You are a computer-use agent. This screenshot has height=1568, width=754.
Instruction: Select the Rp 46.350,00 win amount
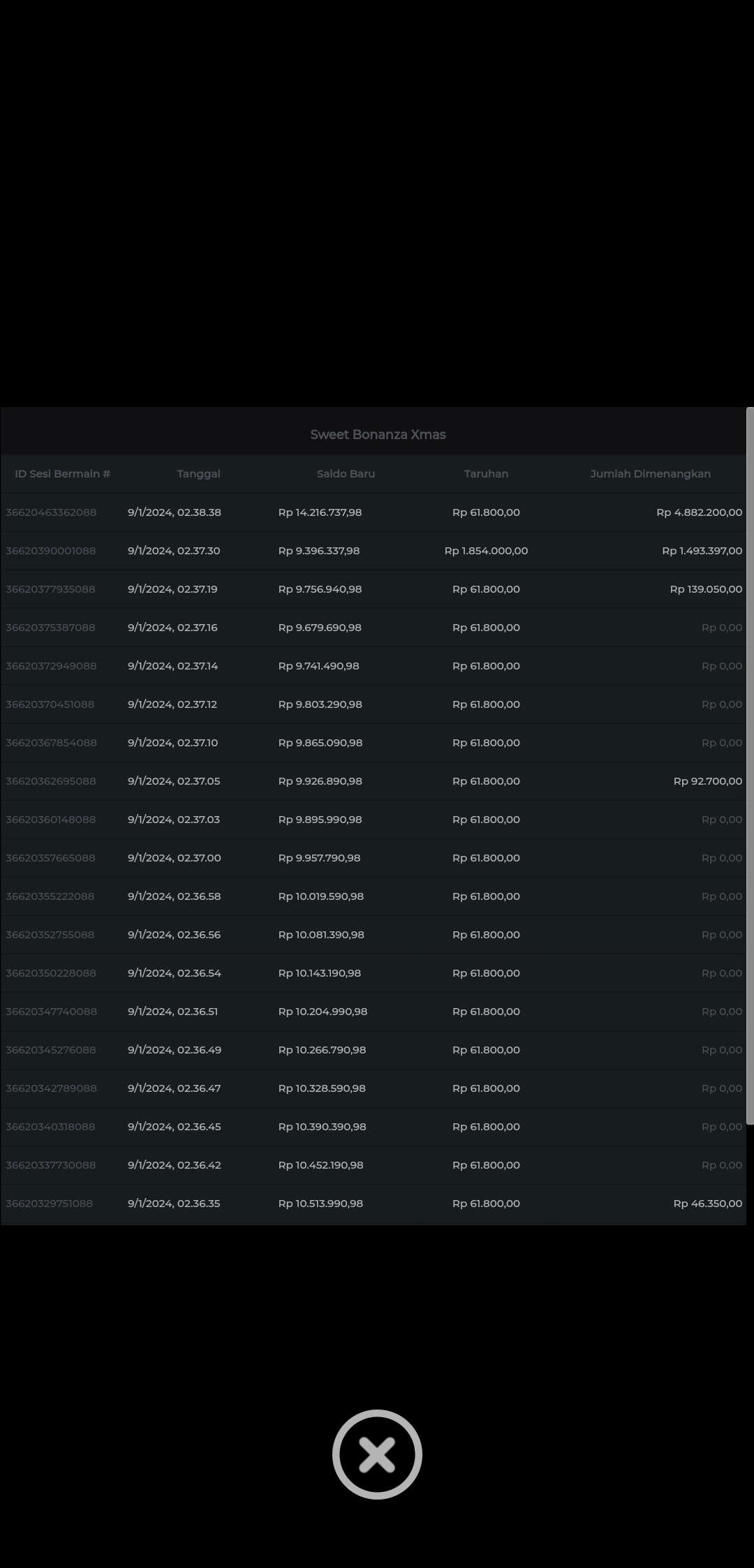(x=707, y=1204)
